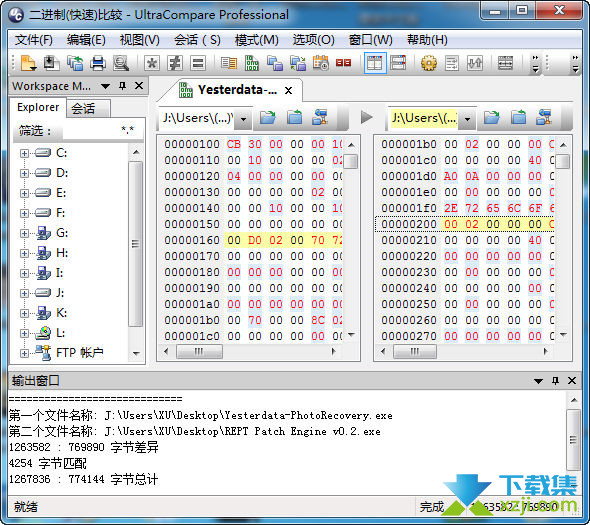
Task: Toggle horizontal stacked layout icon
Action: click(x=398, y=63)
